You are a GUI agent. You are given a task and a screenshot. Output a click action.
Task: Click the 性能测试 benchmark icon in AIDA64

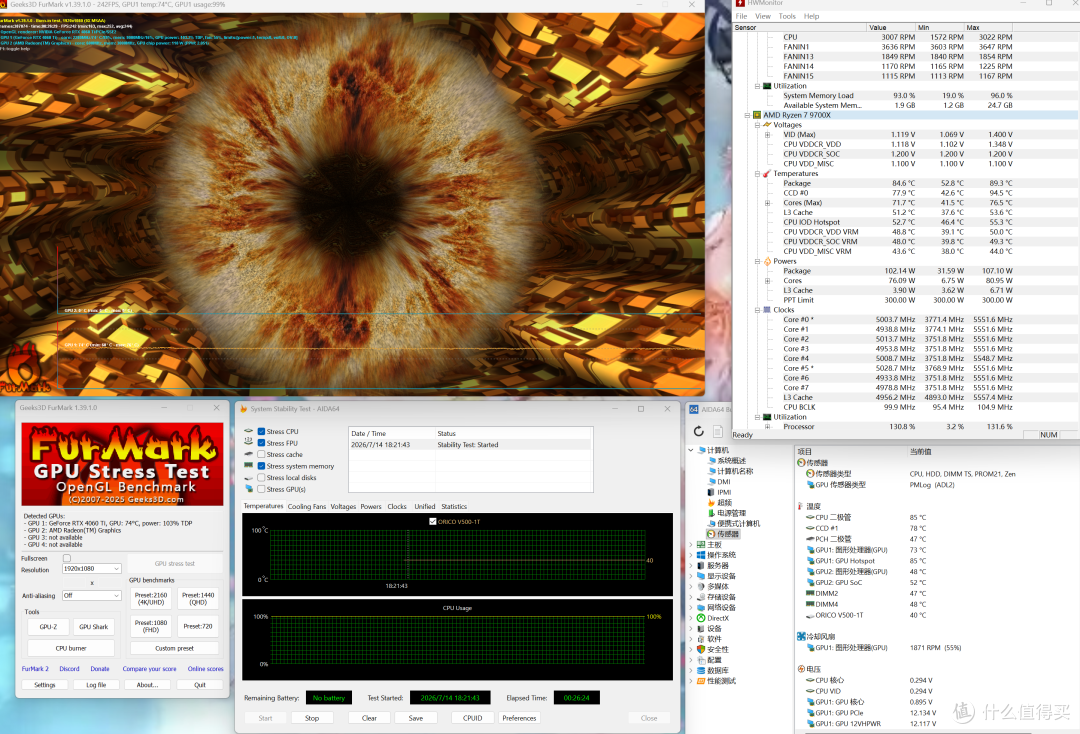[x=701, y=681]
